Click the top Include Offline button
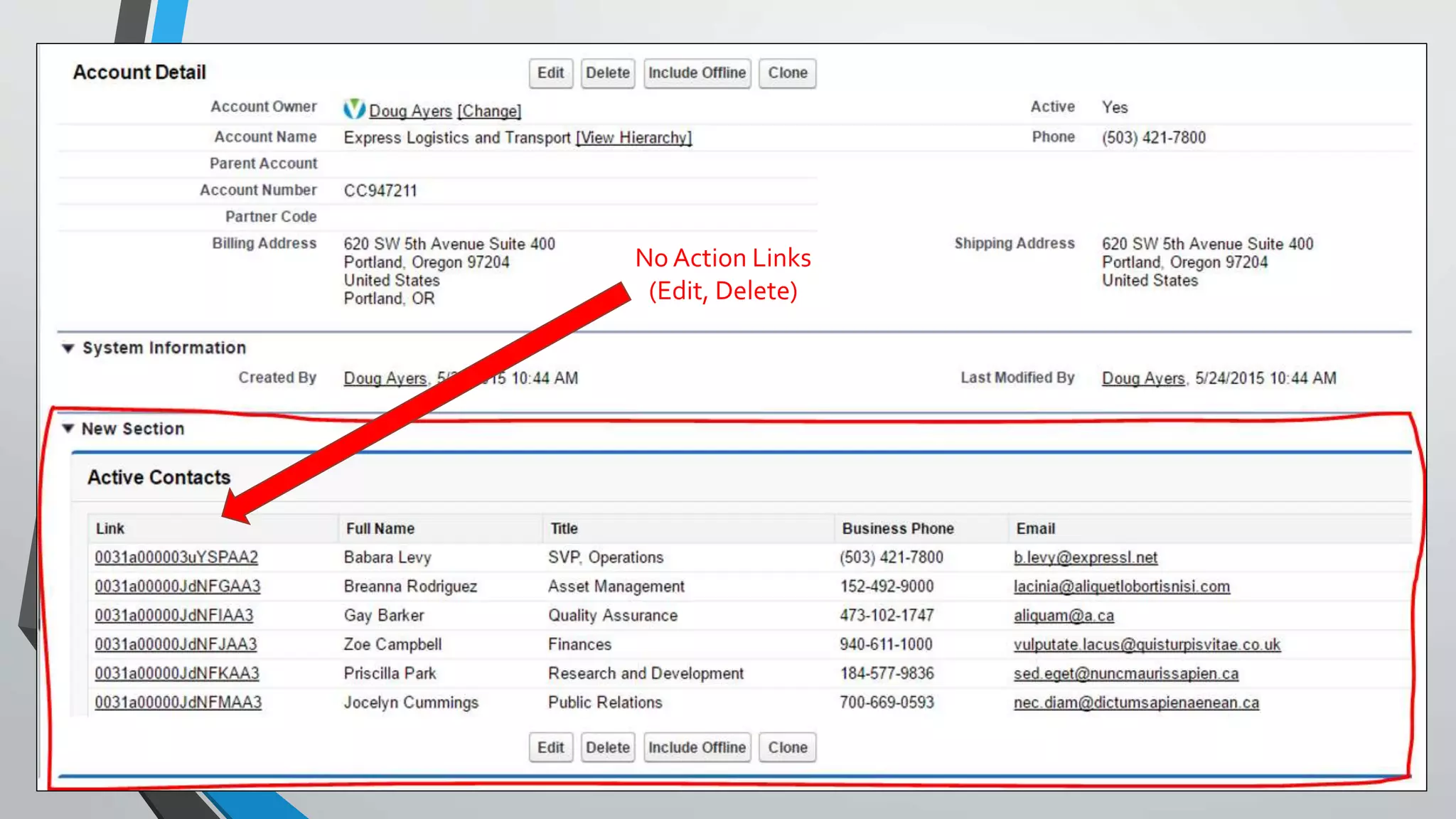 coord(697,73)
